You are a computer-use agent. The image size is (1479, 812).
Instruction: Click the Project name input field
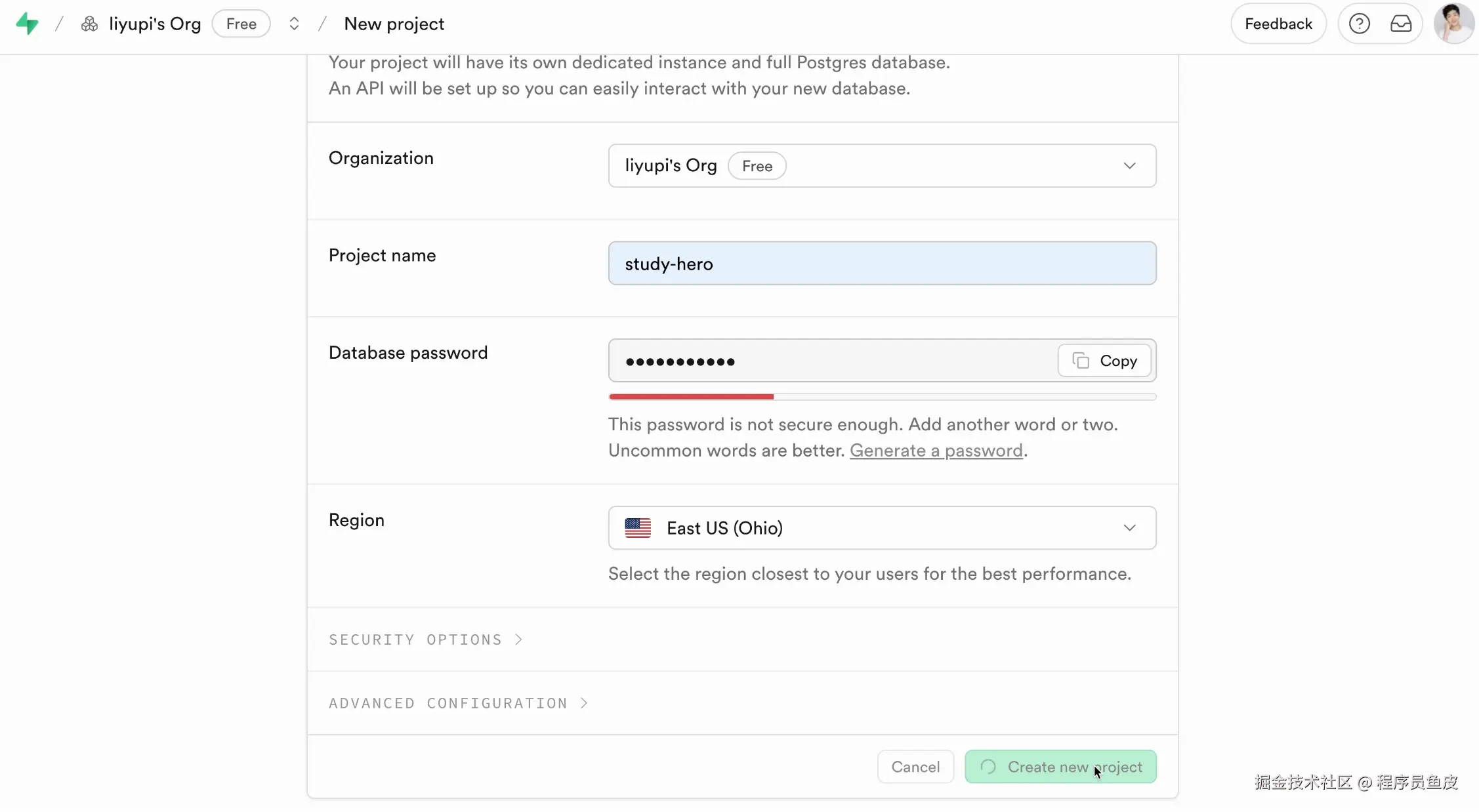pos(881,264)
